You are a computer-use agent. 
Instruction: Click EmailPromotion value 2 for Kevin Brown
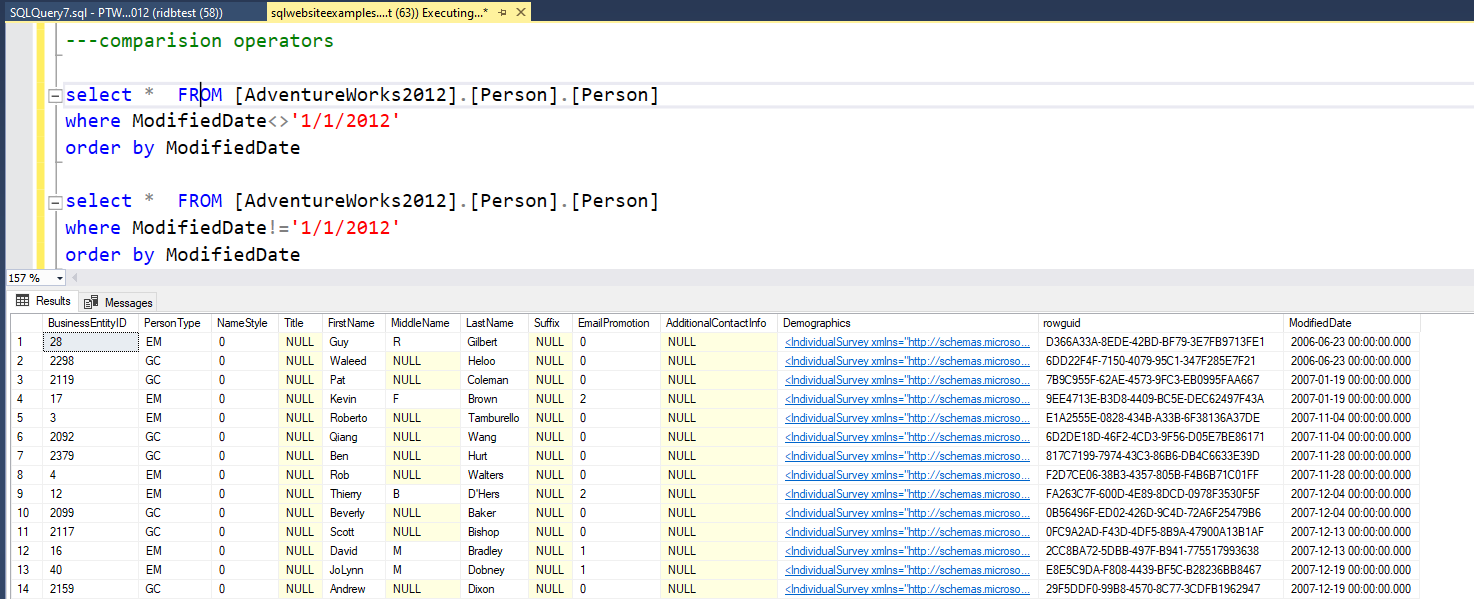pos(616,399)
